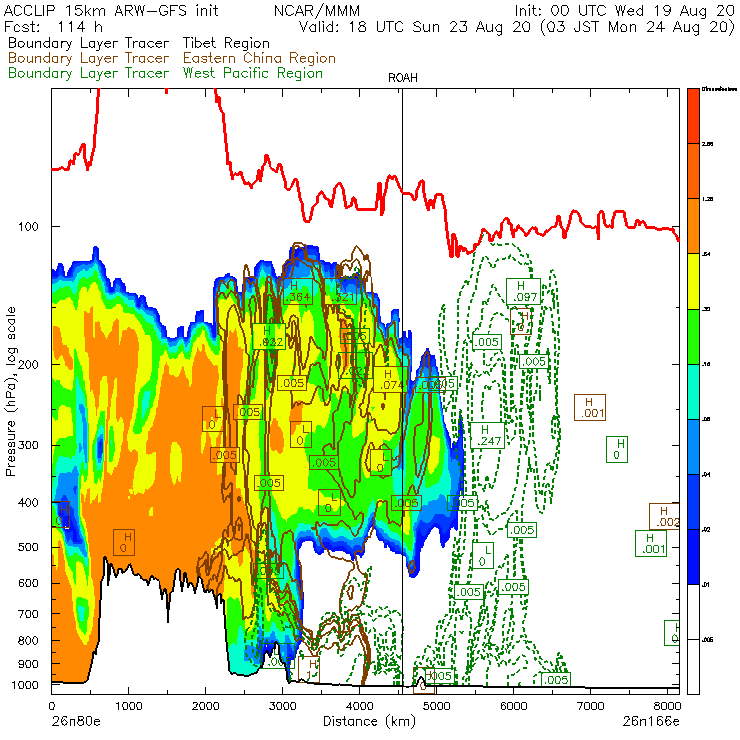Screen dimensions: 740x740
Task: Select the 26n80e start coordinate label
Action: [76, 721]
